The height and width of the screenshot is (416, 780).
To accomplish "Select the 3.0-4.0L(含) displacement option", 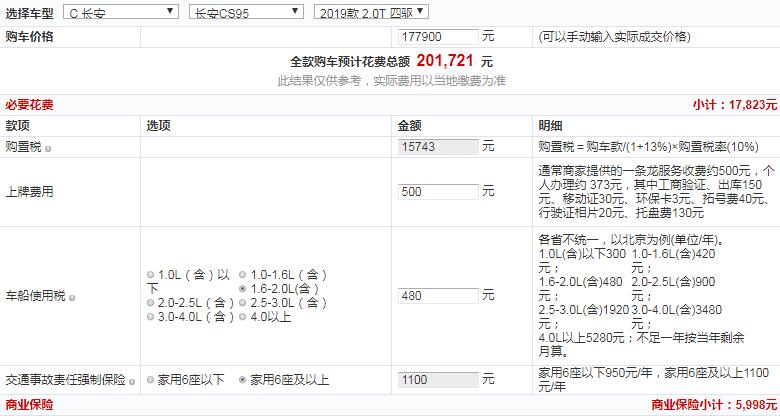I will (150, 316).
